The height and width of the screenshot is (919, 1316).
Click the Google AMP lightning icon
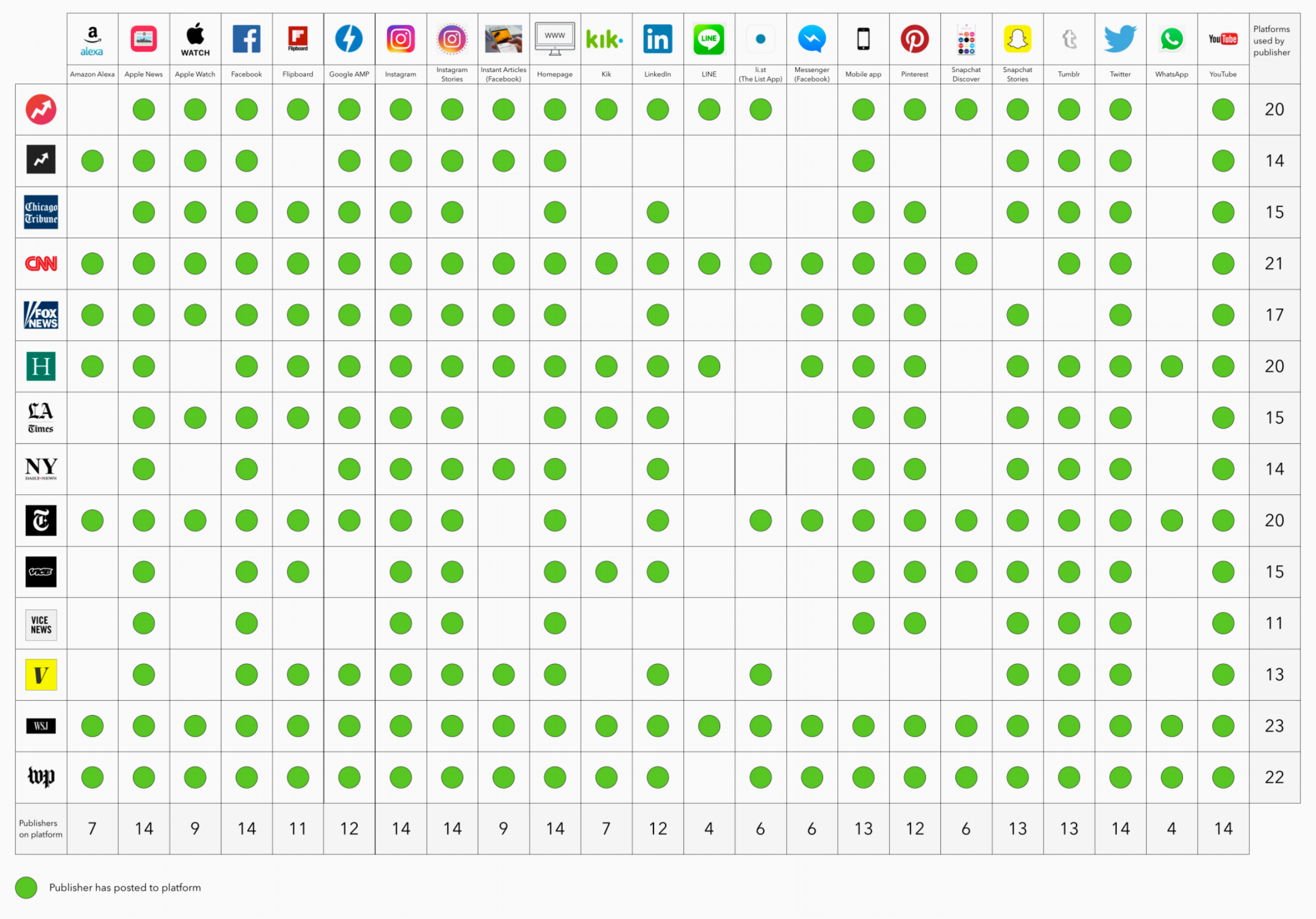pos(349,39)
